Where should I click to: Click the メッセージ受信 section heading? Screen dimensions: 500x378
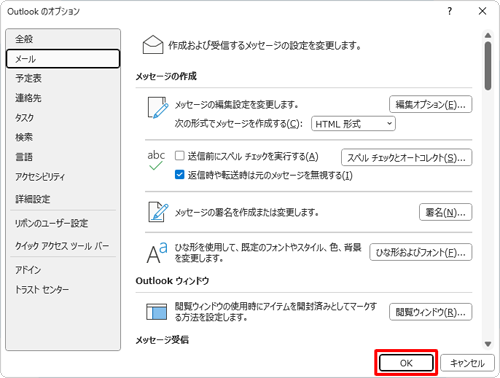[162, 340]
